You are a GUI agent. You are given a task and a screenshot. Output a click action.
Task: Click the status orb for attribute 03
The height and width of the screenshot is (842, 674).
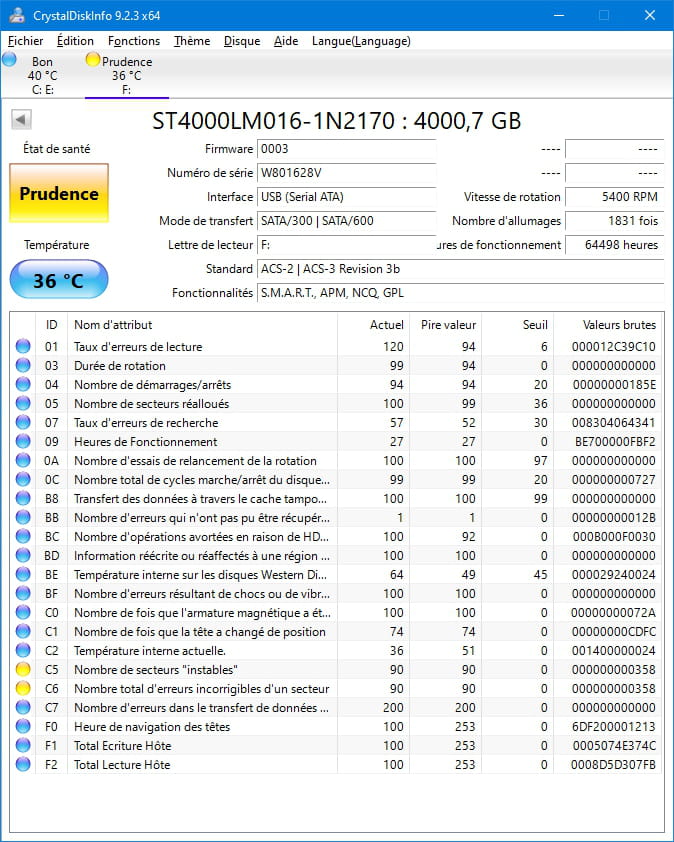pos(23,366)
